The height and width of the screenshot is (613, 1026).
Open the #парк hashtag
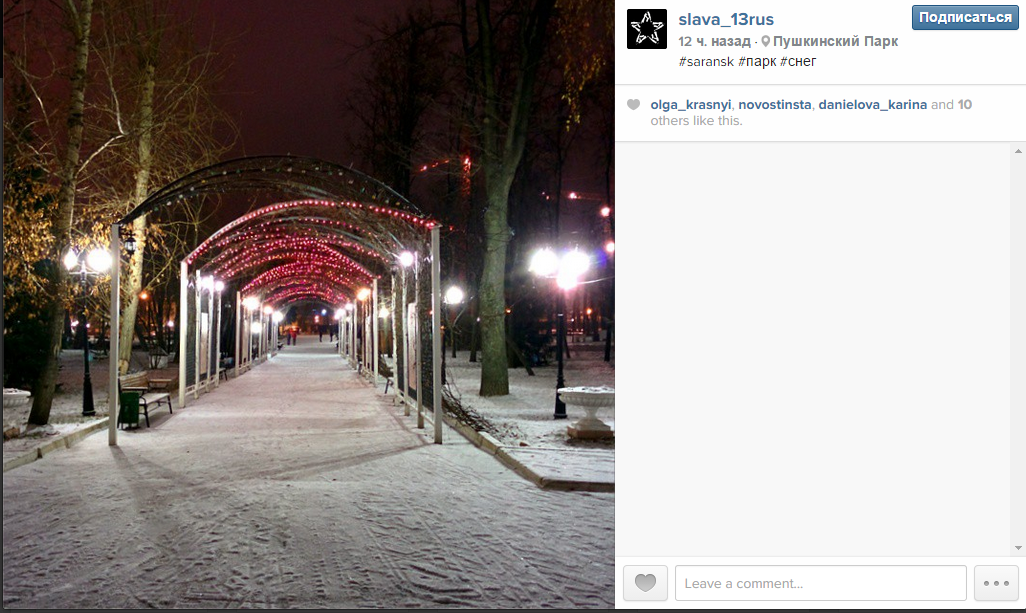[x=757, y=61]
